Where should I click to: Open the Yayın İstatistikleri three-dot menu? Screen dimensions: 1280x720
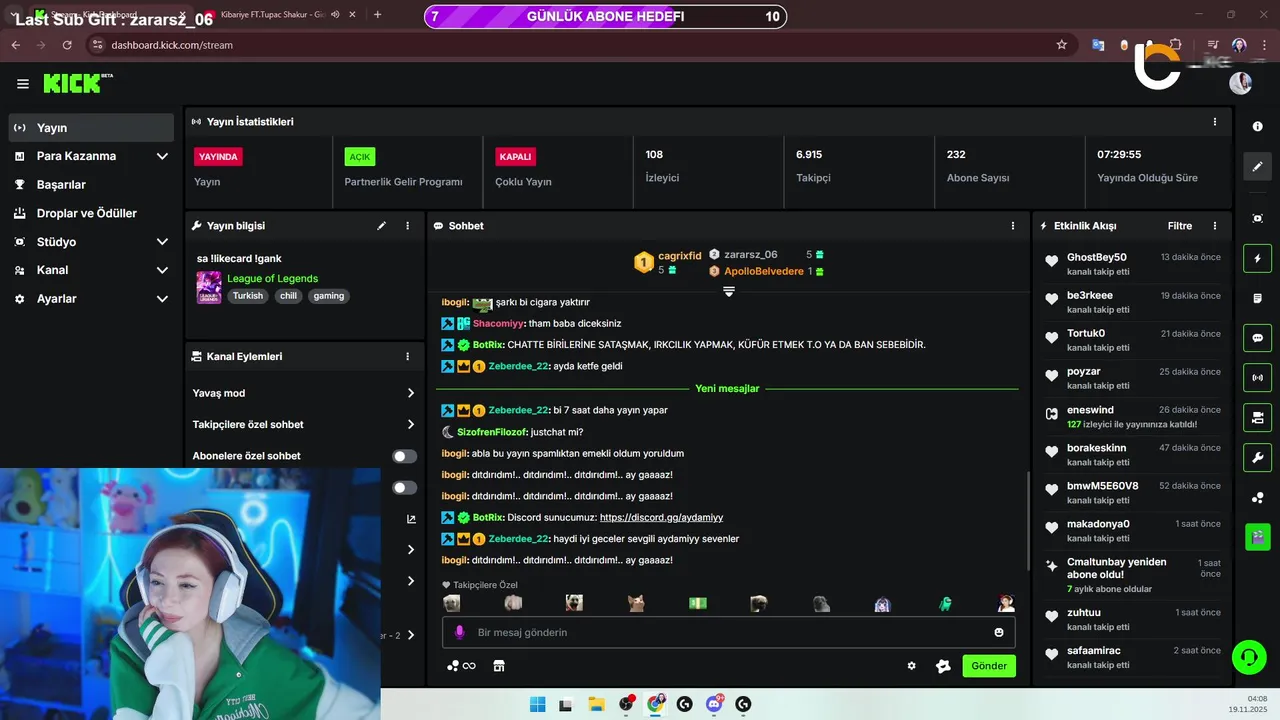1215,122
